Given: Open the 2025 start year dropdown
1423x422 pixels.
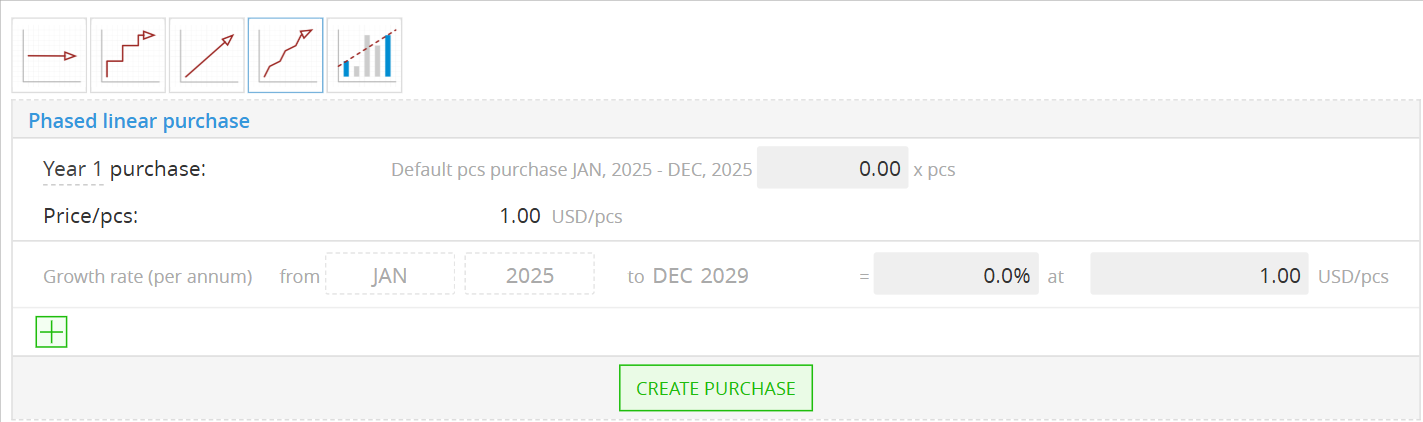Looking at the screenshot, I should pyautogui.click(x=529, y=275).
